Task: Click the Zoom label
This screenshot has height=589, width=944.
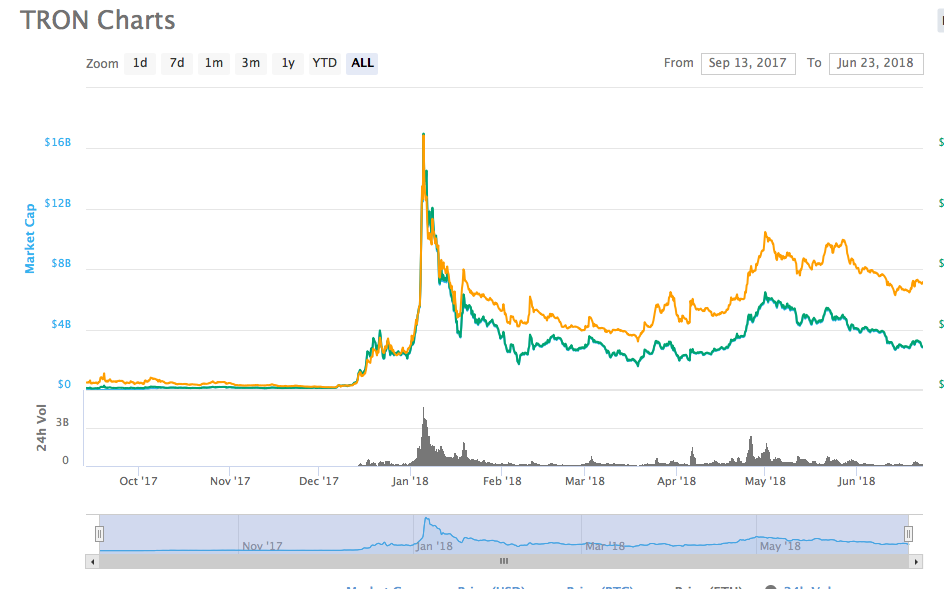Action: 102,64
